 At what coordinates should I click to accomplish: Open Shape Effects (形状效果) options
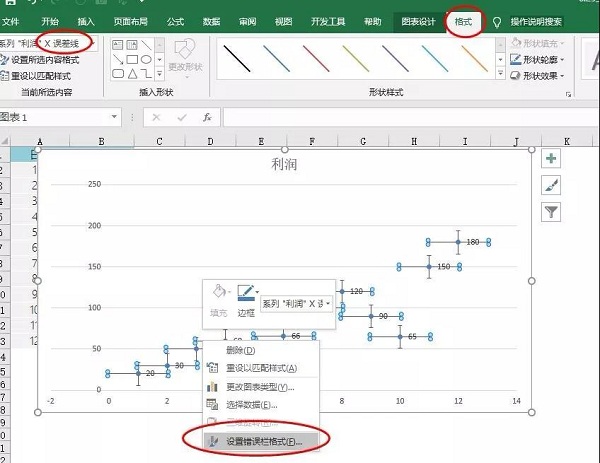pyautogui.click(x=537, y=76)
